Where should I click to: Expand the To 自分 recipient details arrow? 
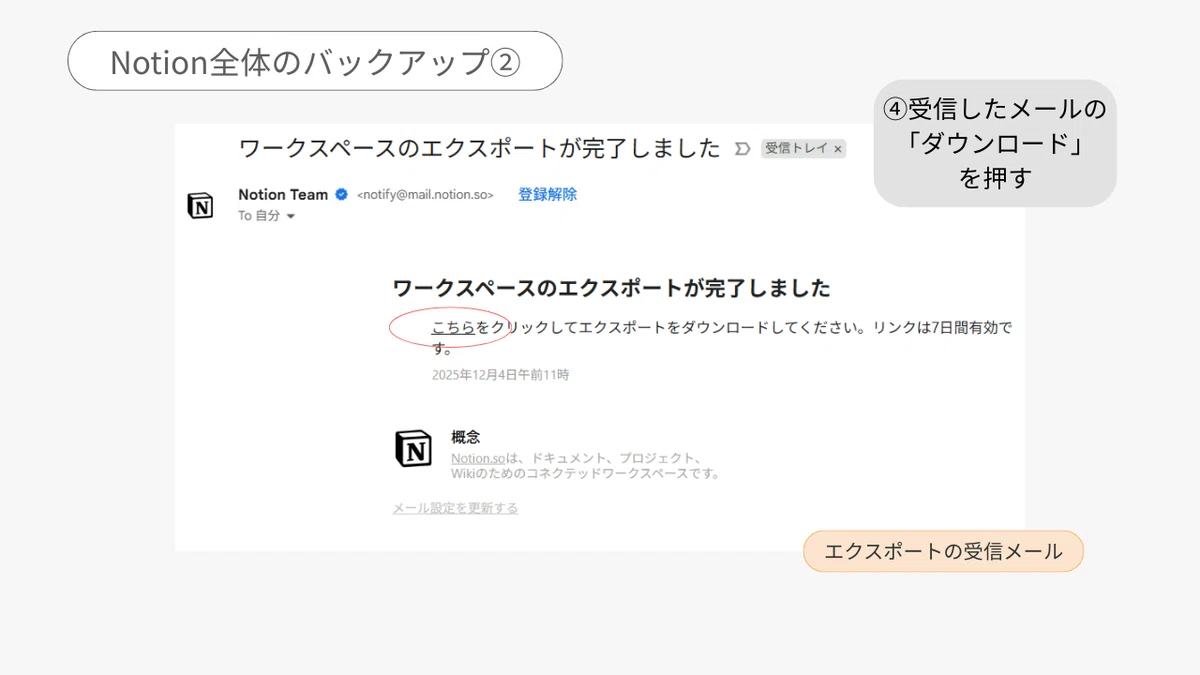291,216
